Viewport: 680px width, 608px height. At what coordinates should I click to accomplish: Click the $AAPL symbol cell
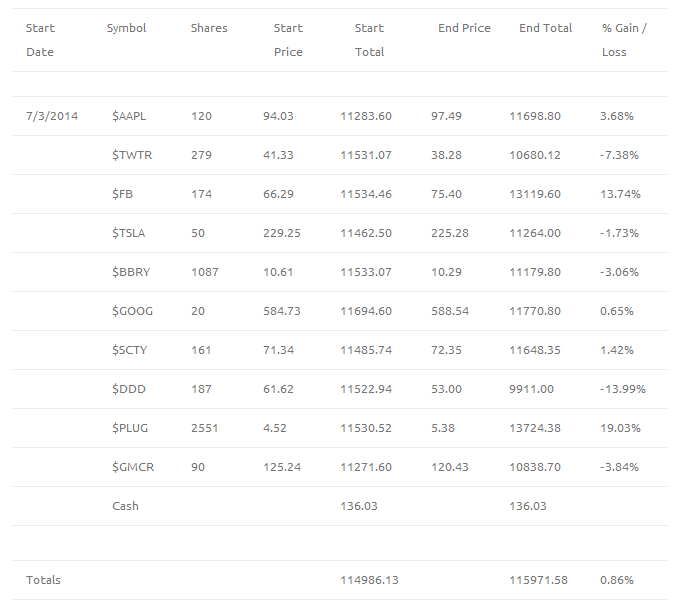tap(129, 116)
